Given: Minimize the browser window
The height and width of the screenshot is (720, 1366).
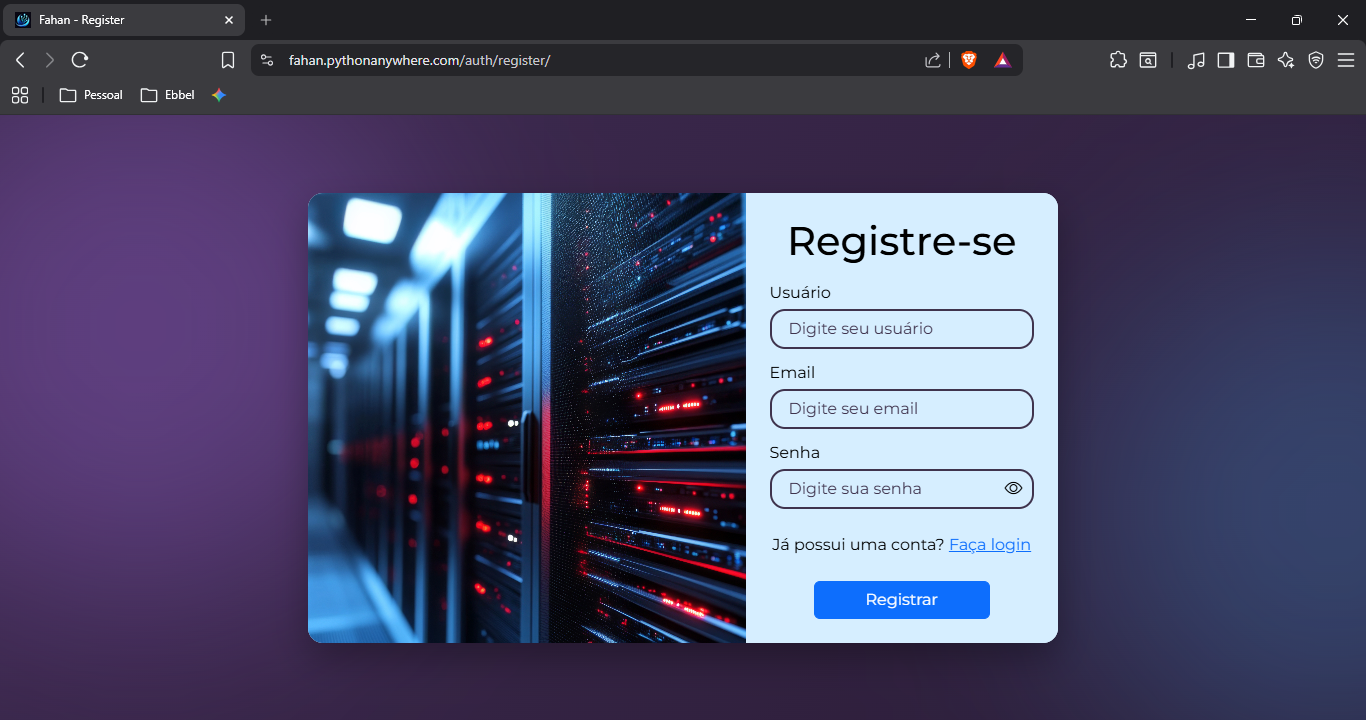Looking at the screenshot, I should [x=1251, y=20].
